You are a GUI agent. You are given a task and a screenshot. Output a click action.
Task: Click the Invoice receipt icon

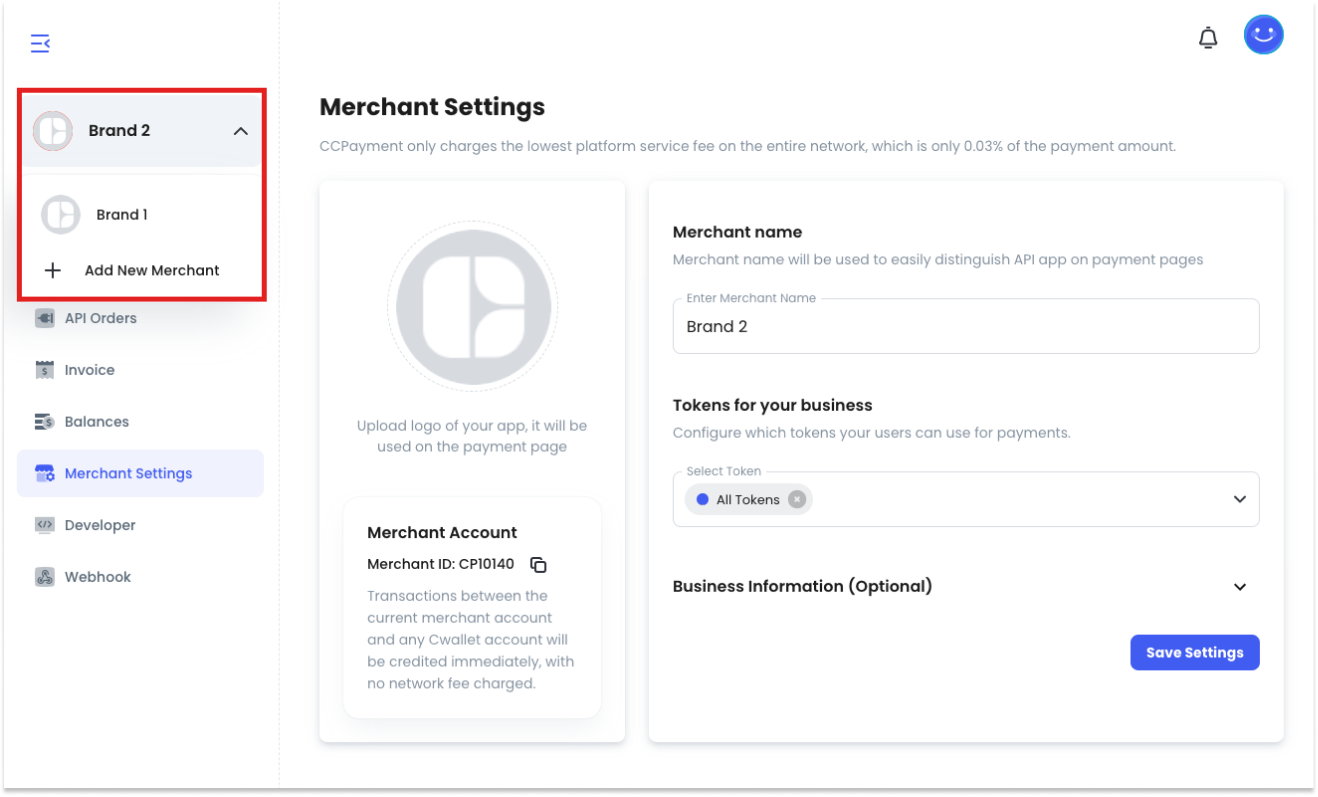pos(45,370)
